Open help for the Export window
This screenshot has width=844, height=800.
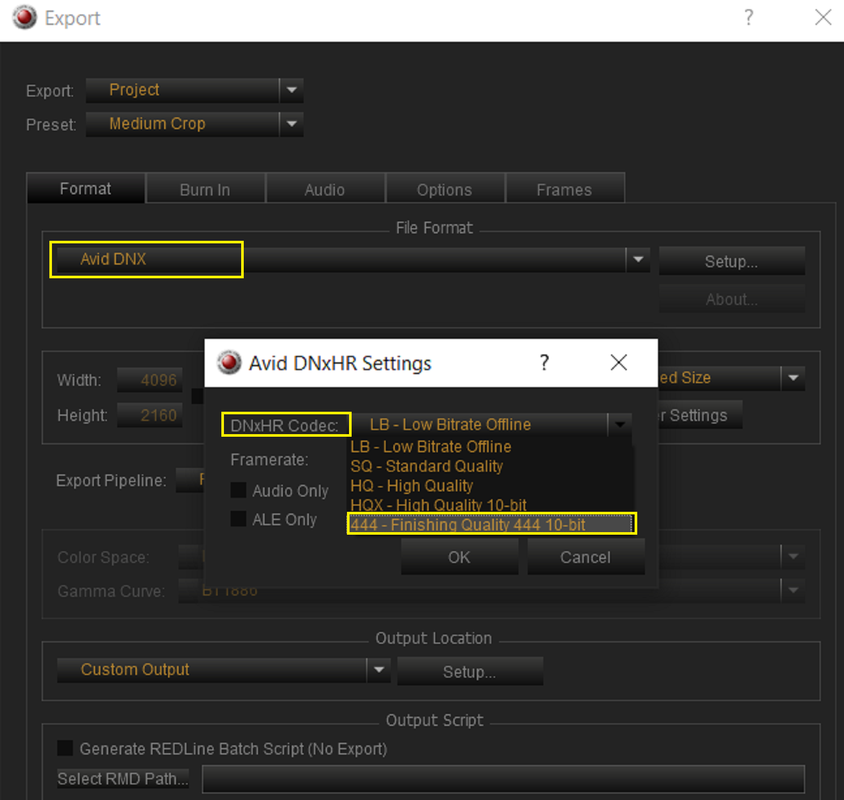(748, 18)
